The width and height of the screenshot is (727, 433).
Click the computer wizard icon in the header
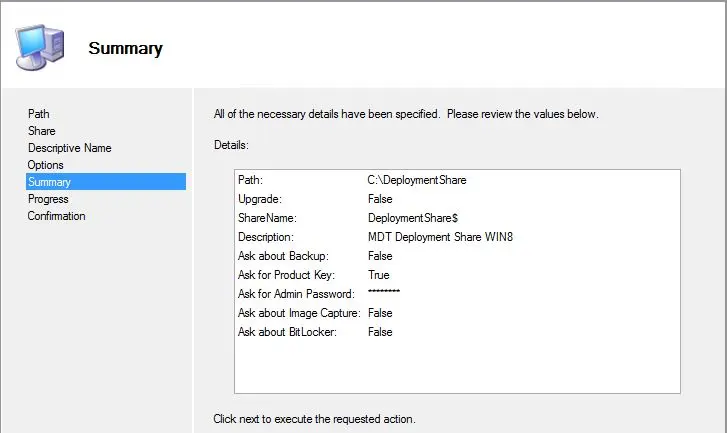(40, 47)
